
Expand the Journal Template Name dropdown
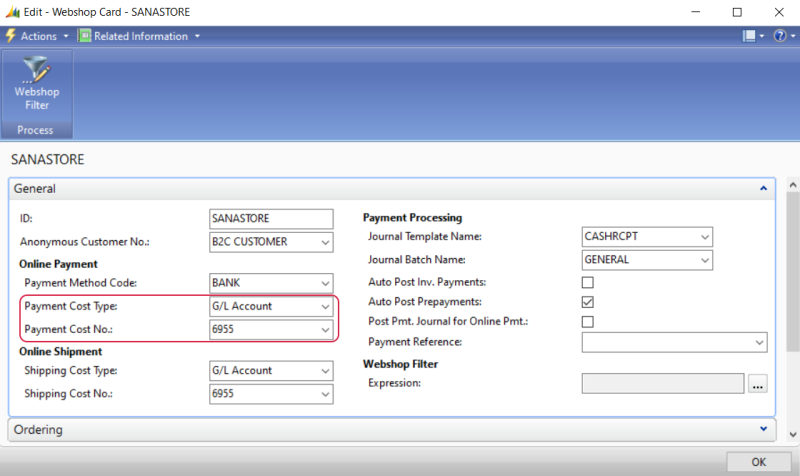pos(705,237)
